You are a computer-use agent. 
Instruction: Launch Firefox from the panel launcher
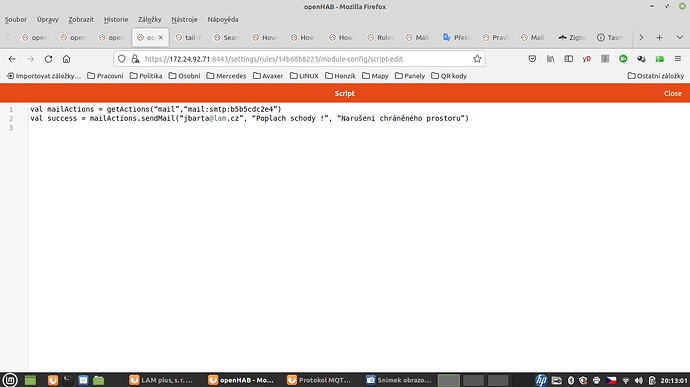click(53, 380)
